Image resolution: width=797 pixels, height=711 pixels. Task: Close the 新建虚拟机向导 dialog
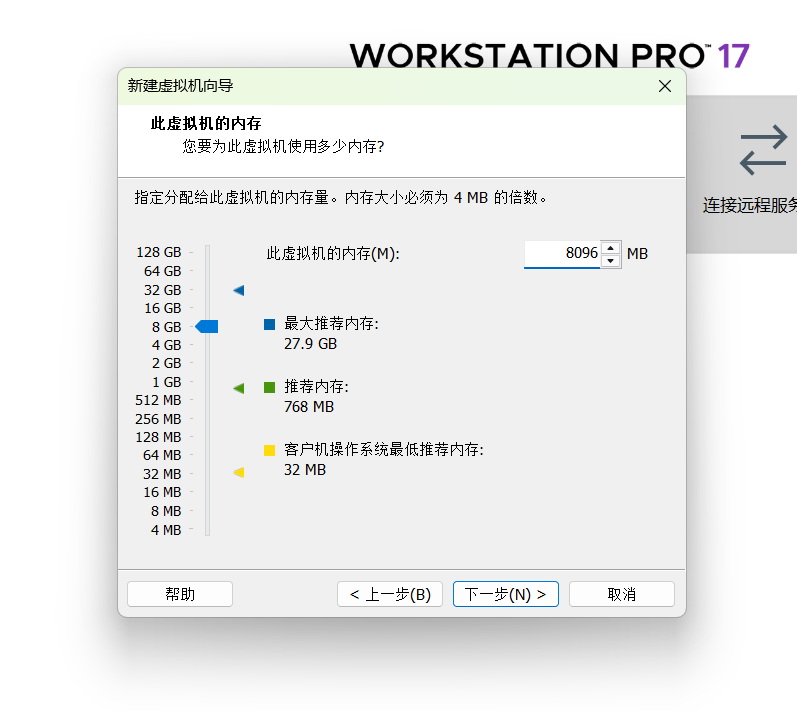(x=665, y=86)
